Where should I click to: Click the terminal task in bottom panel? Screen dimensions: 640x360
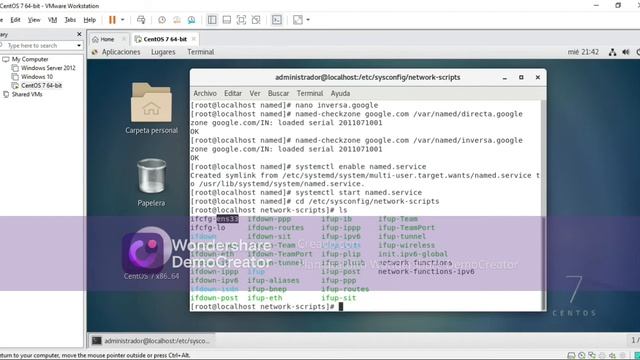[151, 340]
